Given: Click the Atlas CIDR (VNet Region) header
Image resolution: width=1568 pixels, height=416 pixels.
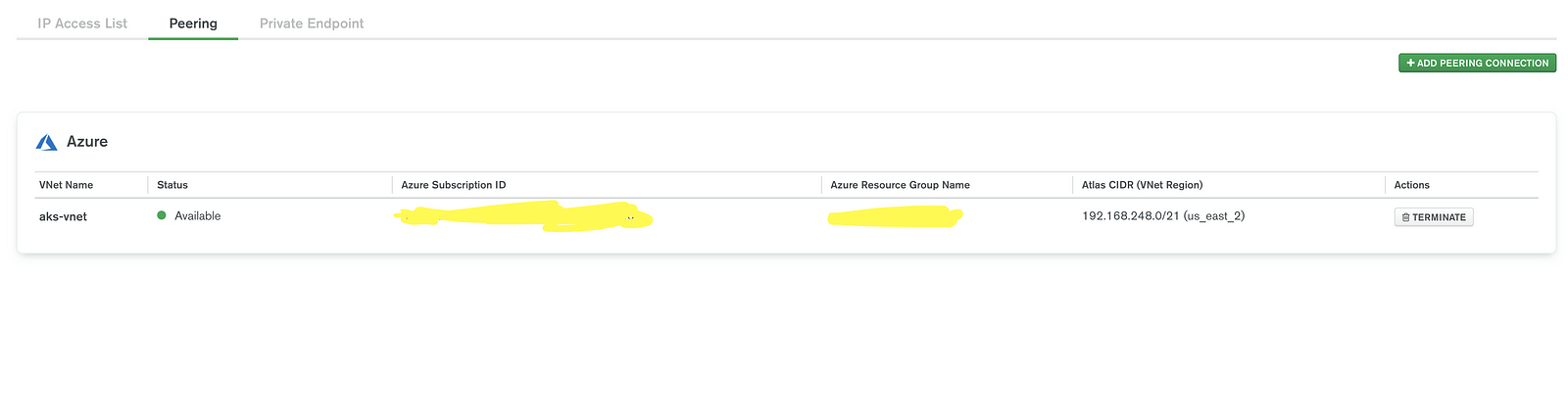Looking at the screenshot, I should (x=1142, y=185).
